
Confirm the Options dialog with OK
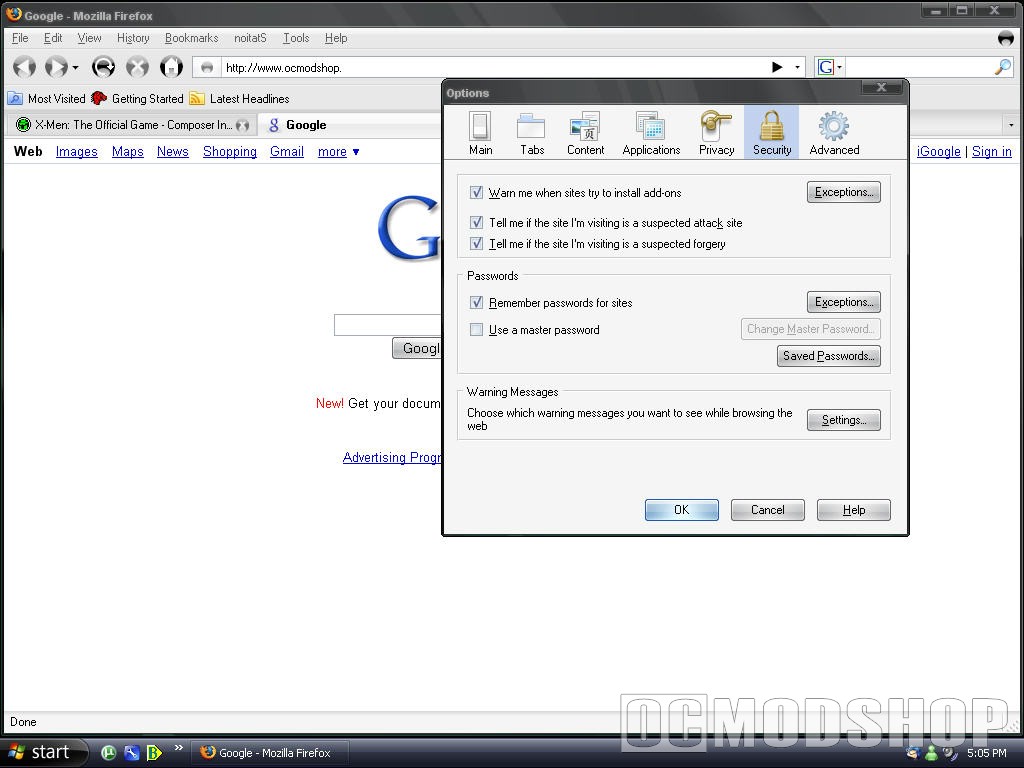[682, 510]
